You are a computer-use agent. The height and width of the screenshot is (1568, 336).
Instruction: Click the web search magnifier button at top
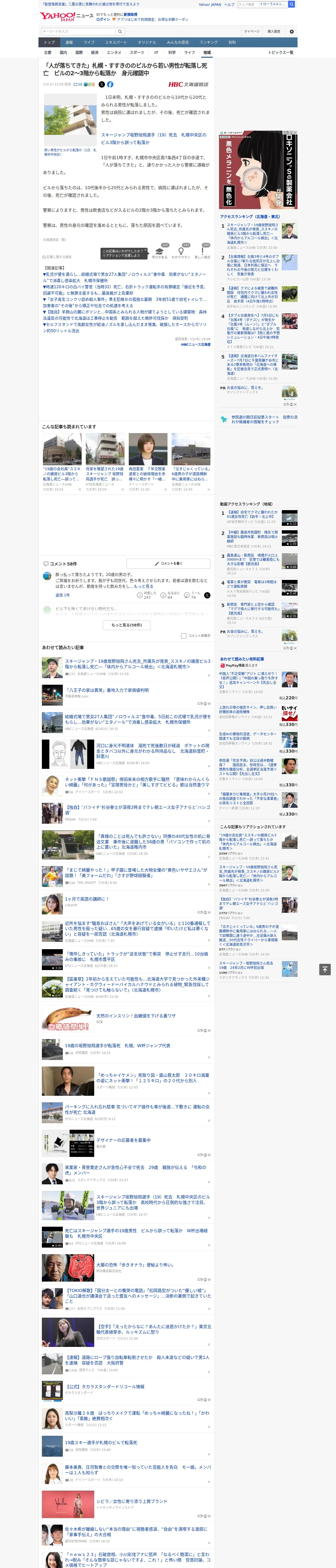tap(292, 4)
